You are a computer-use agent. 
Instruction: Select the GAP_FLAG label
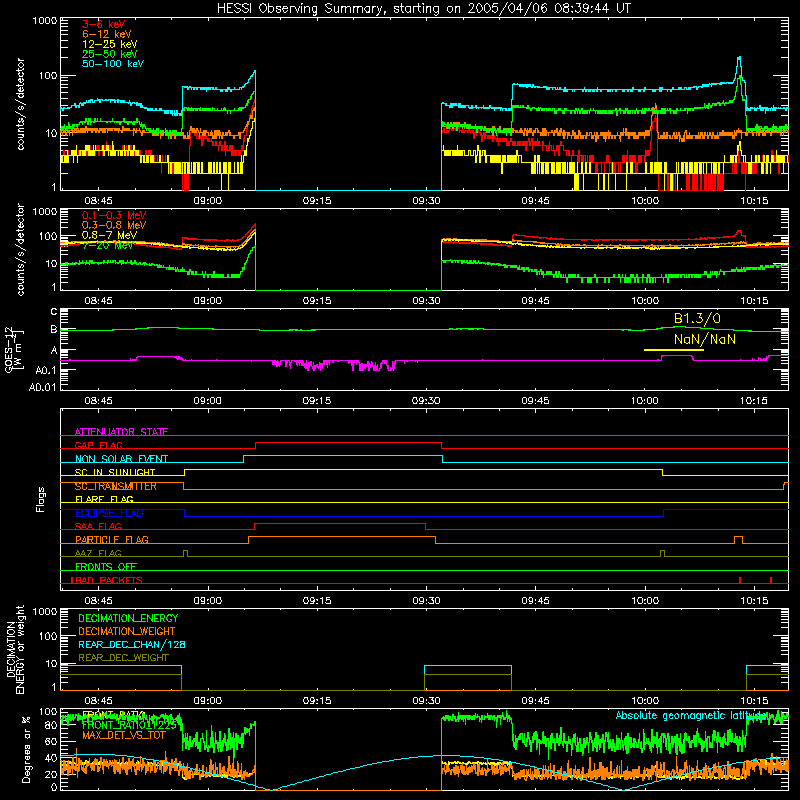98,445
